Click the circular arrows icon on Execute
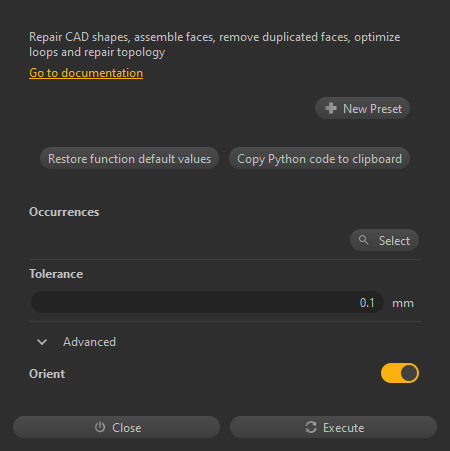450x451 pixels. (x=311, y=427)
